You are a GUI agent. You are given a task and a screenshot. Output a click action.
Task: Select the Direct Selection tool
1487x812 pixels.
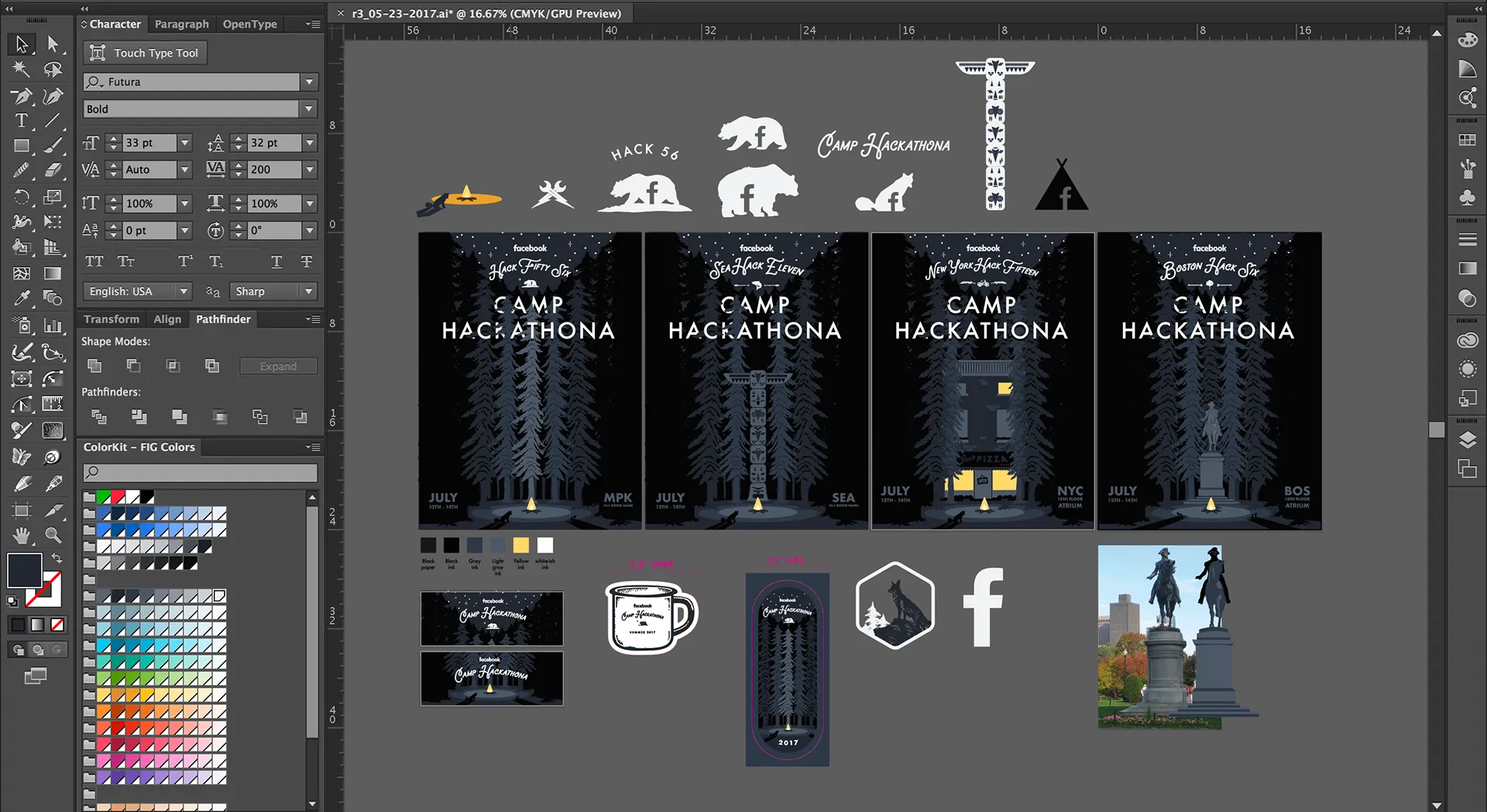(53, 43)
